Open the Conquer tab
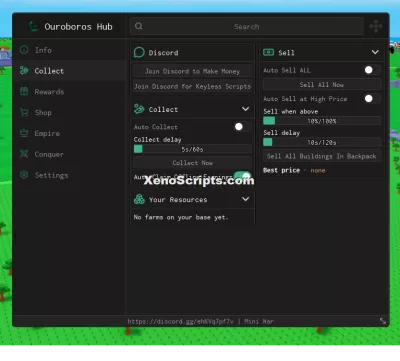This screenshot has width=400, height=361. pyautogui.click(x=69, y=154)
